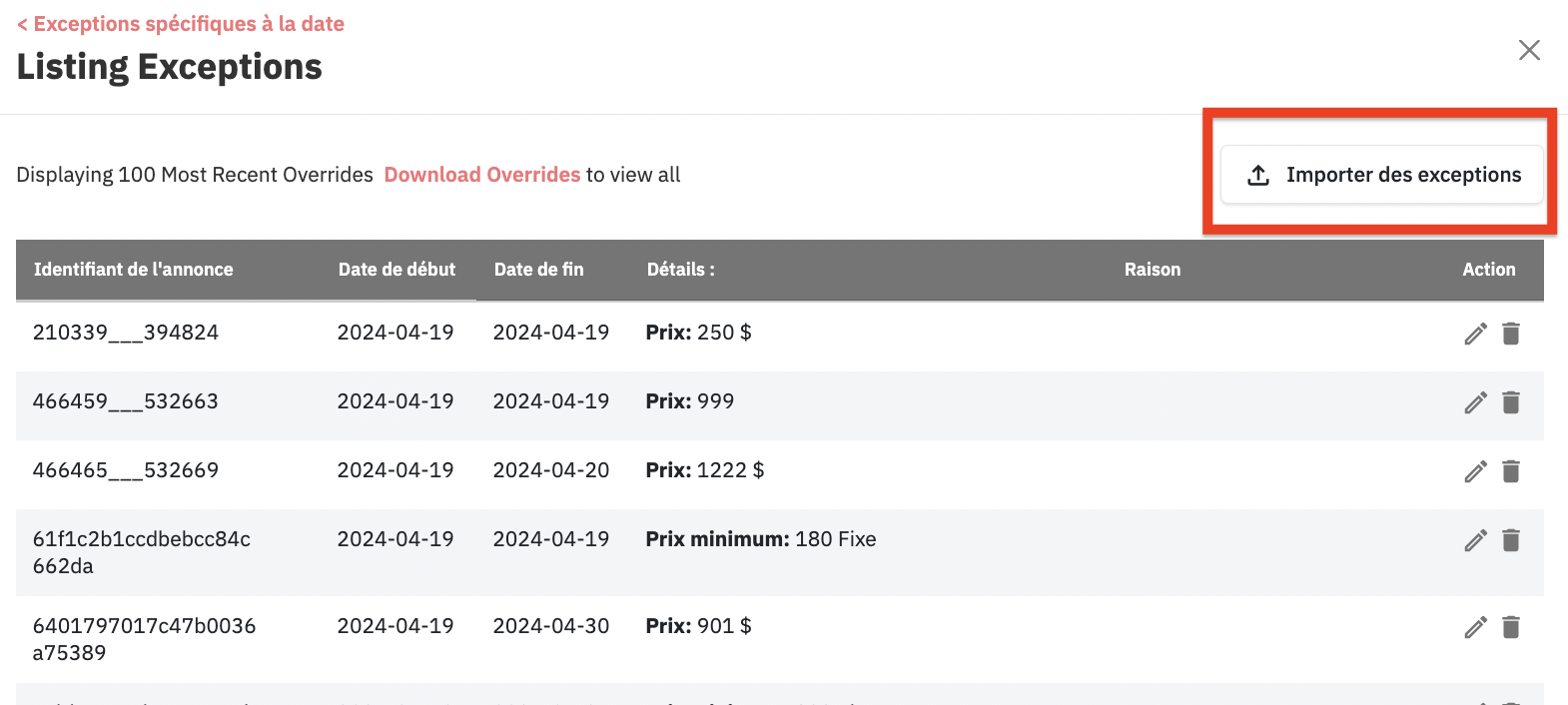Close the Listing Exceptions panel
The image size is (1568, 705).
click(x=1529, y=50)
